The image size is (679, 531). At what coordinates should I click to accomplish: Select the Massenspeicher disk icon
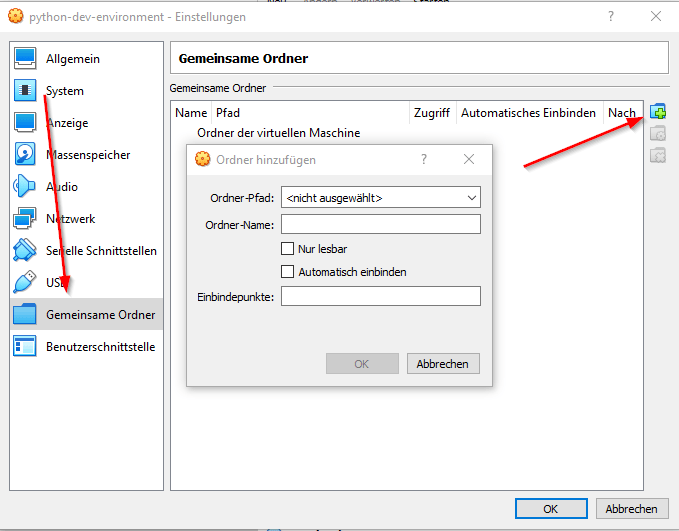click(25, 154)
